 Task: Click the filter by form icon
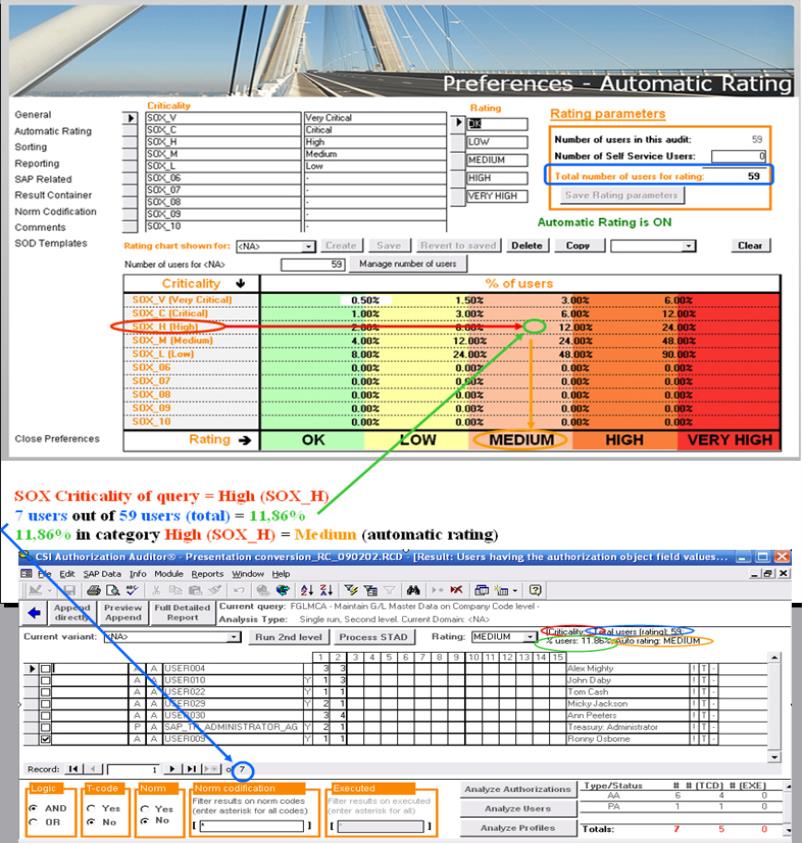click(x=370, y=590)
